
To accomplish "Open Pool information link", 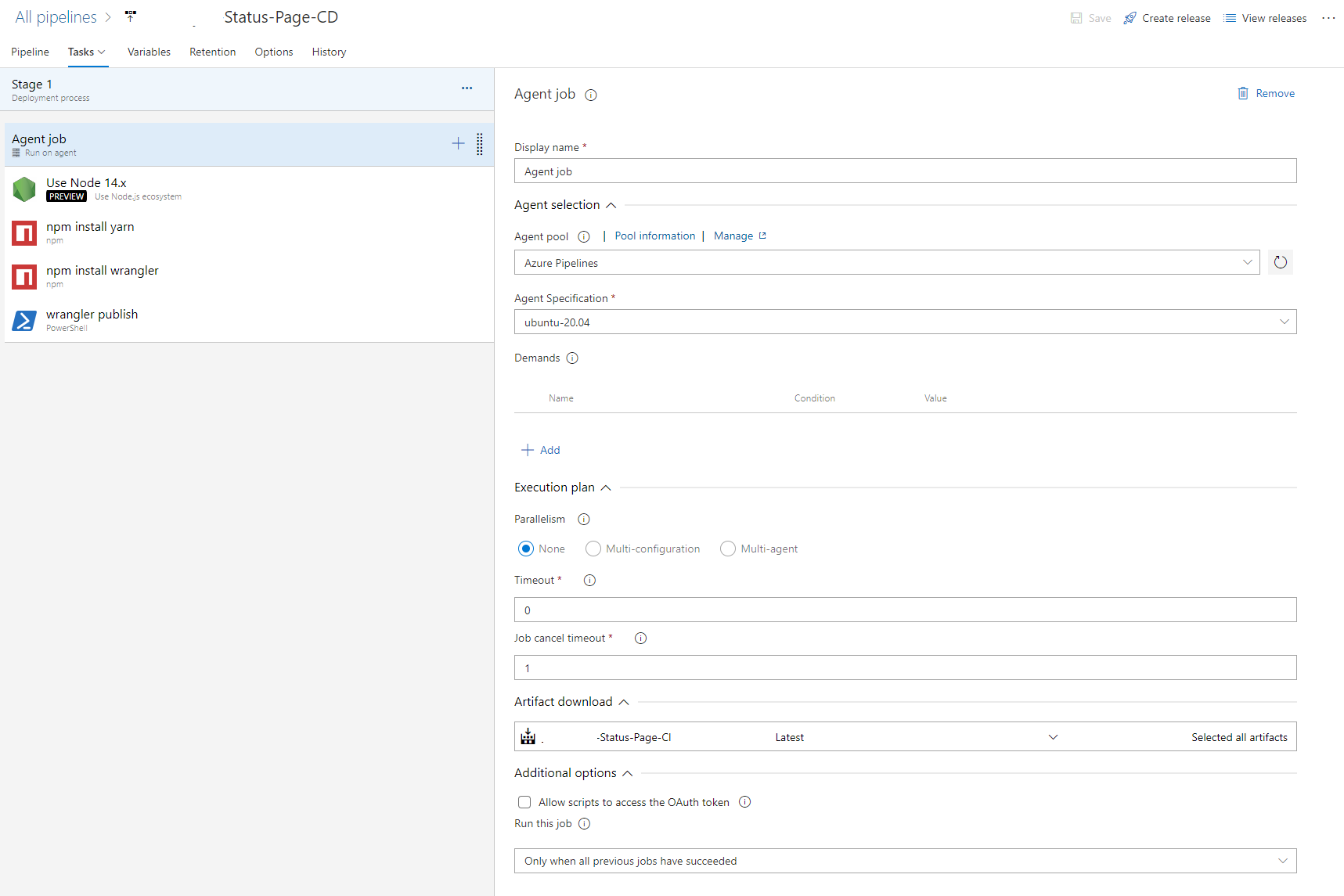I will [654, 236].
